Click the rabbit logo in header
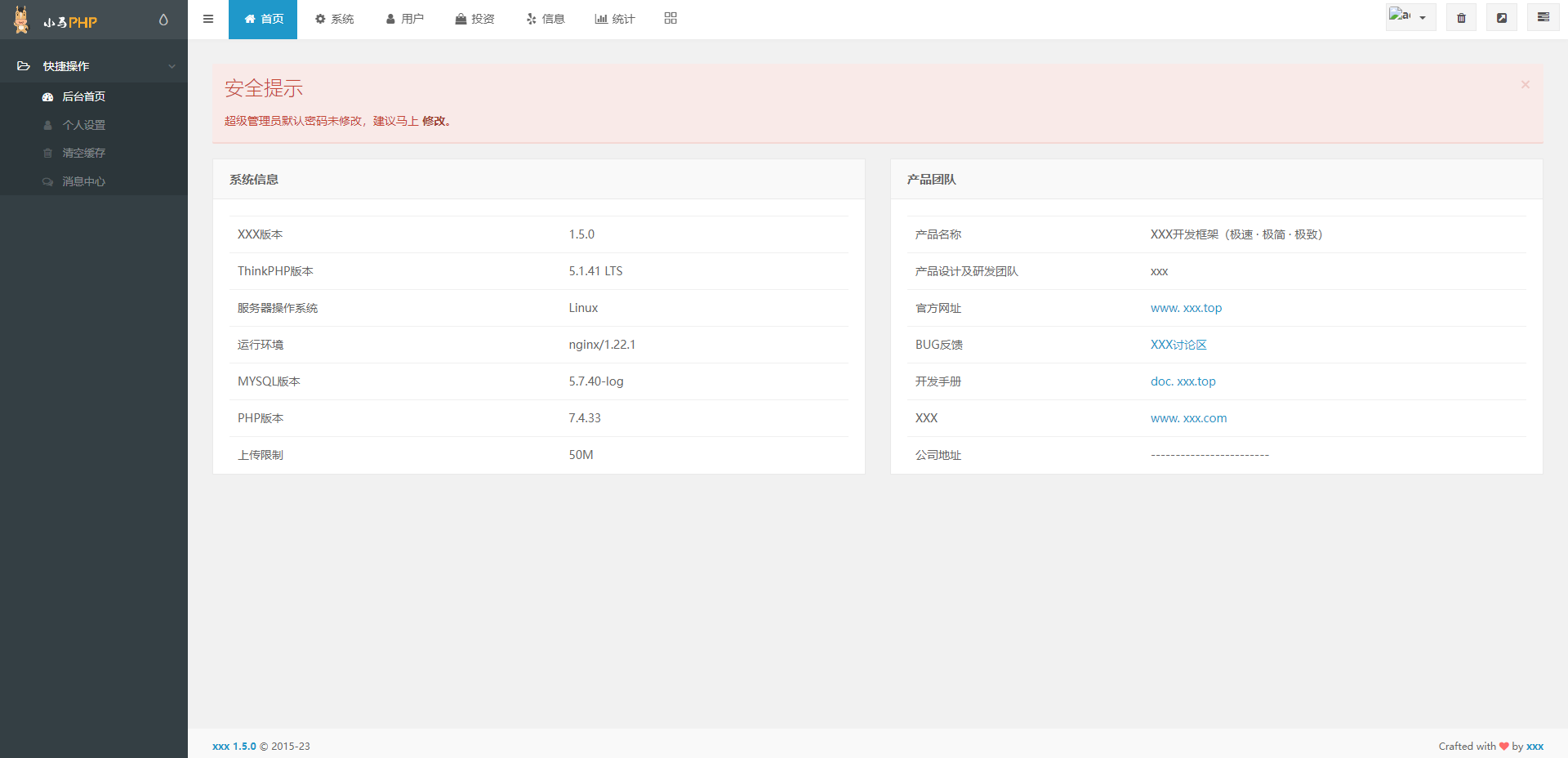This screenshot has width=1568, height=758. pos(22,20)
